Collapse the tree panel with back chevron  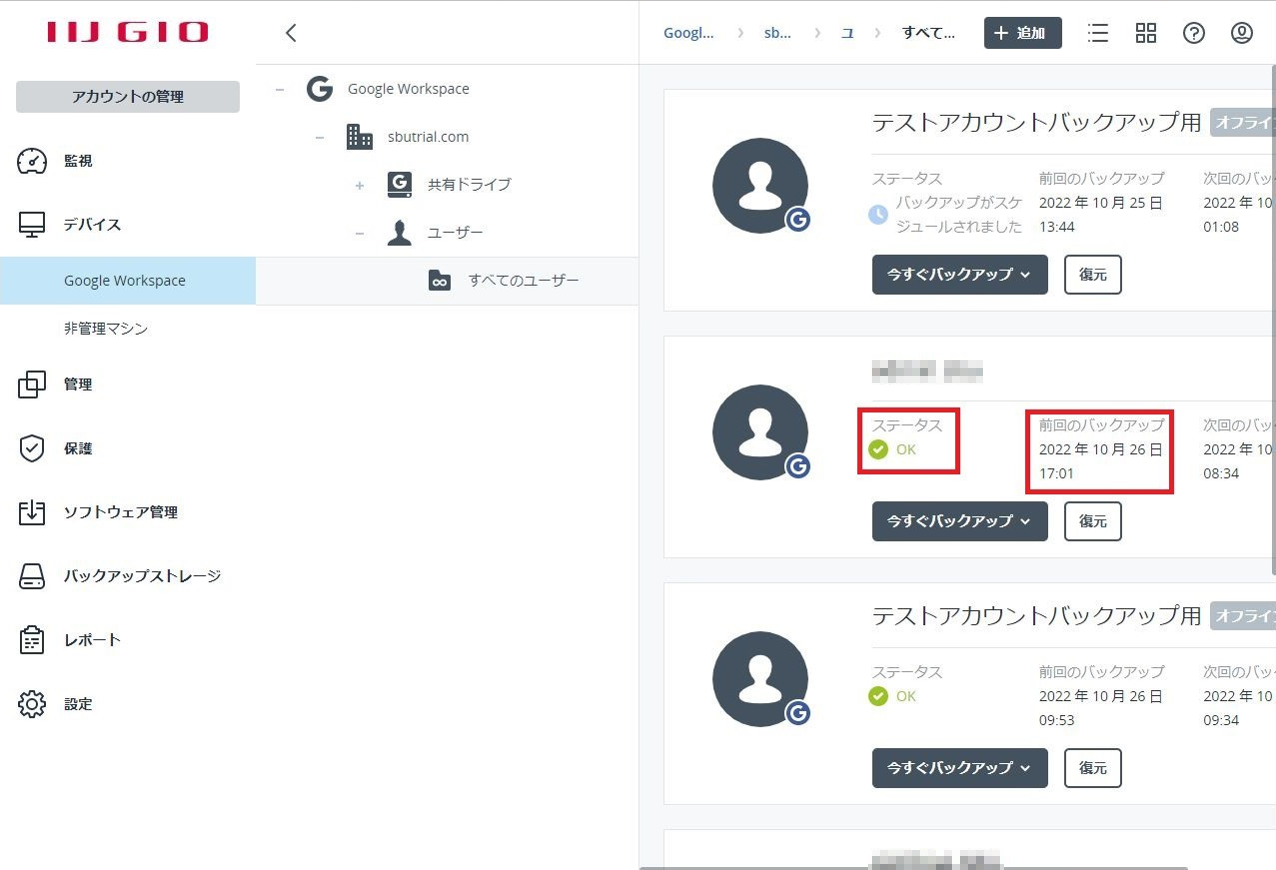click(291, 33)
